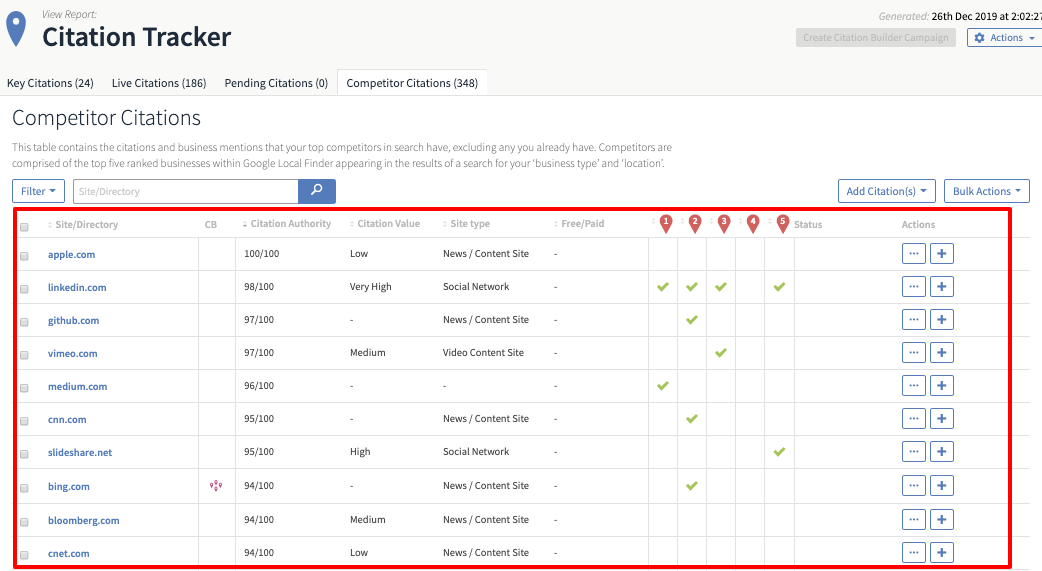Open the apple.com link
This screenshot has width=1042, height=571.
71,255
